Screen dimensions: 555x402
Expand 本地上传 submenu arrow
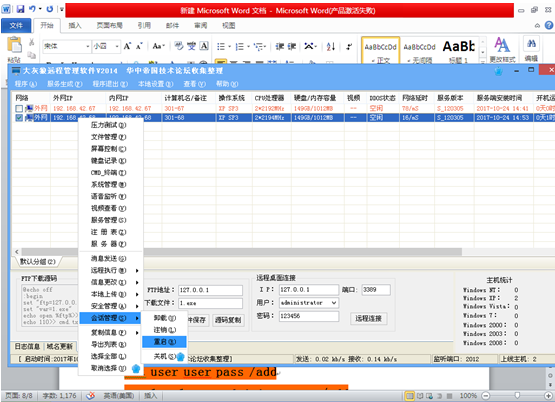[x=137, y=294]
